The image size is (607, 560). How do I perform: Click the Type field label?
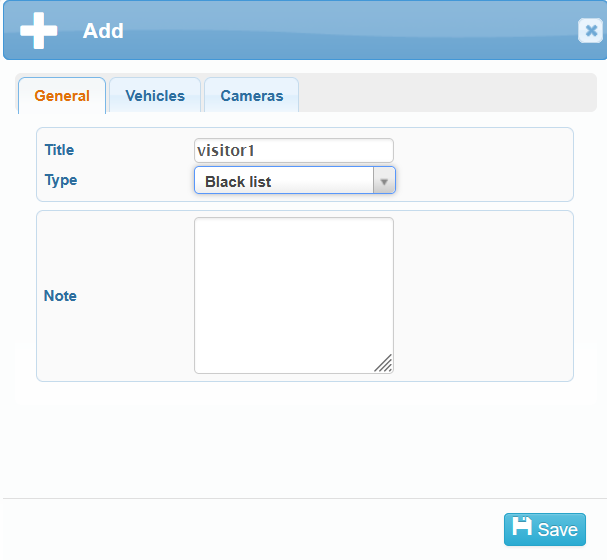[x=60, y=180]
